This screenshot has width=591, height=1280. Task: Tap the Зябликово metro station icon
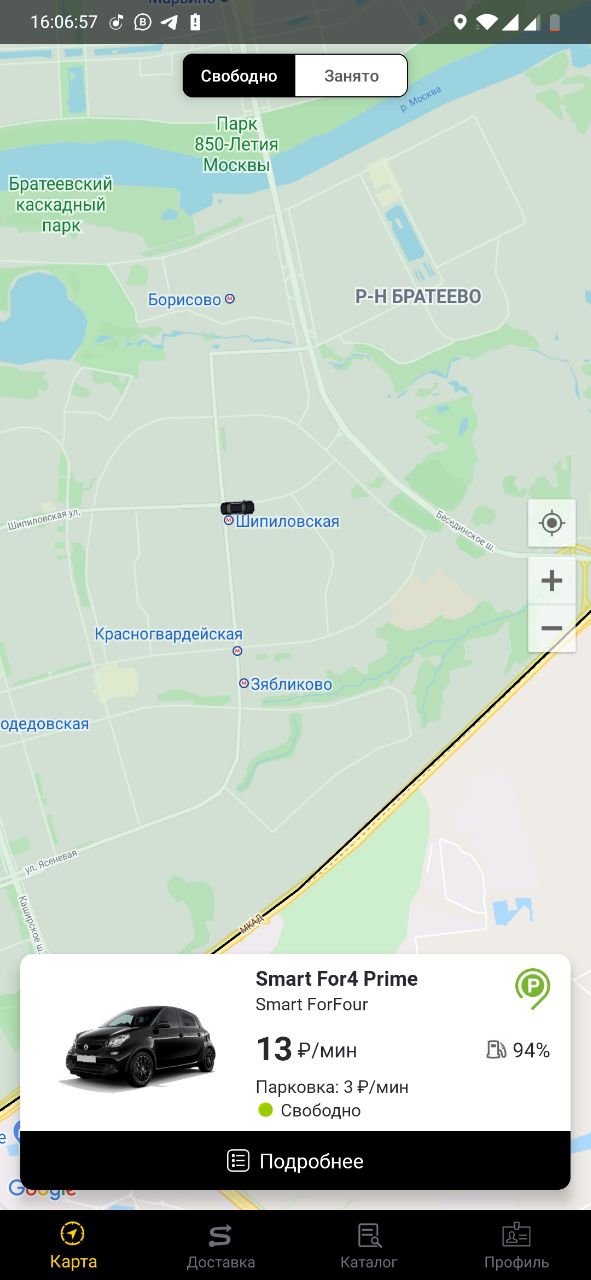click(243, 683)
